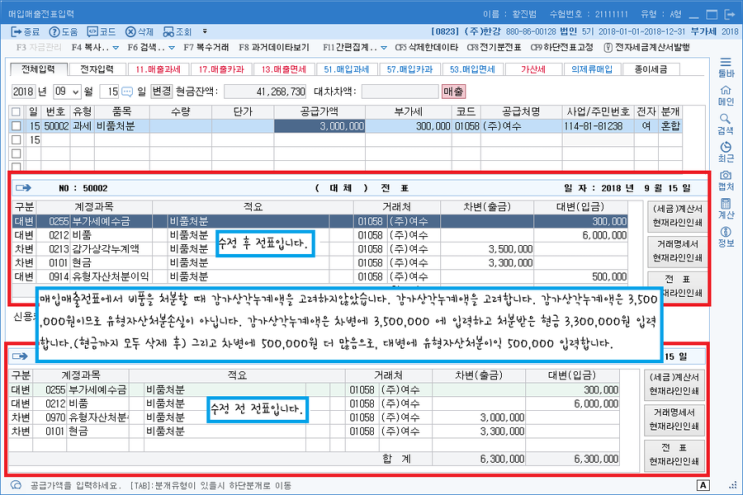Click the red 매출 button
743x495 pixels.
453,91
